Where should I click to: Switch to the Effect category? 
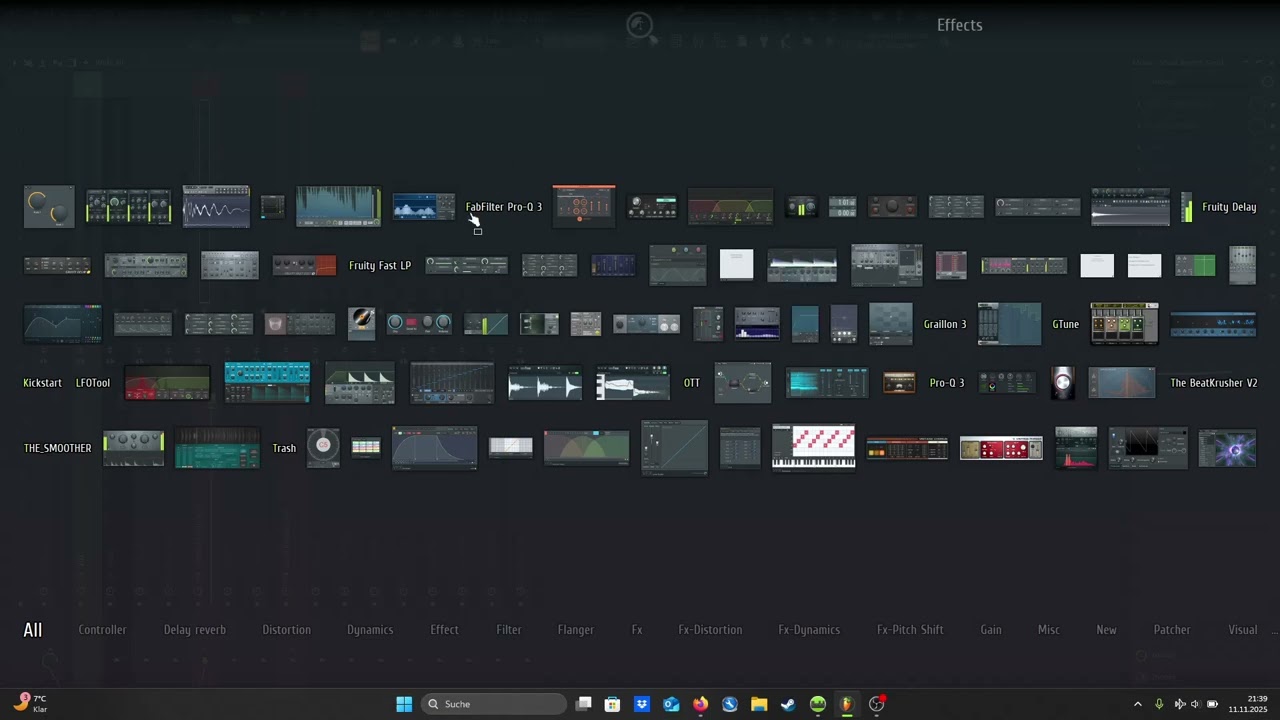point(445,630)
